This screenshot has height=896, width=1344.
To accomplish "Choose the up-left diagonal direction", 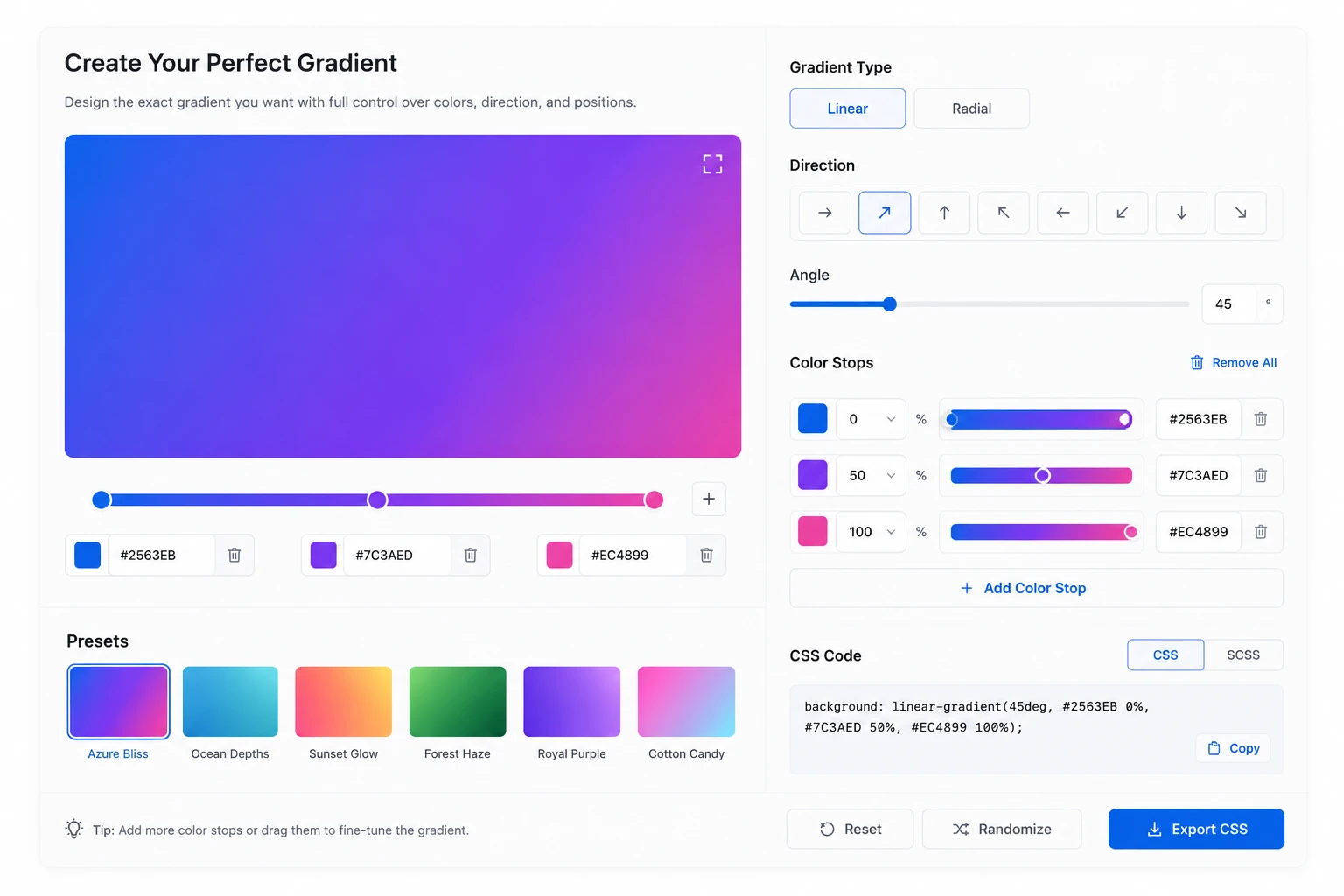I will (x=1004, y=213).
